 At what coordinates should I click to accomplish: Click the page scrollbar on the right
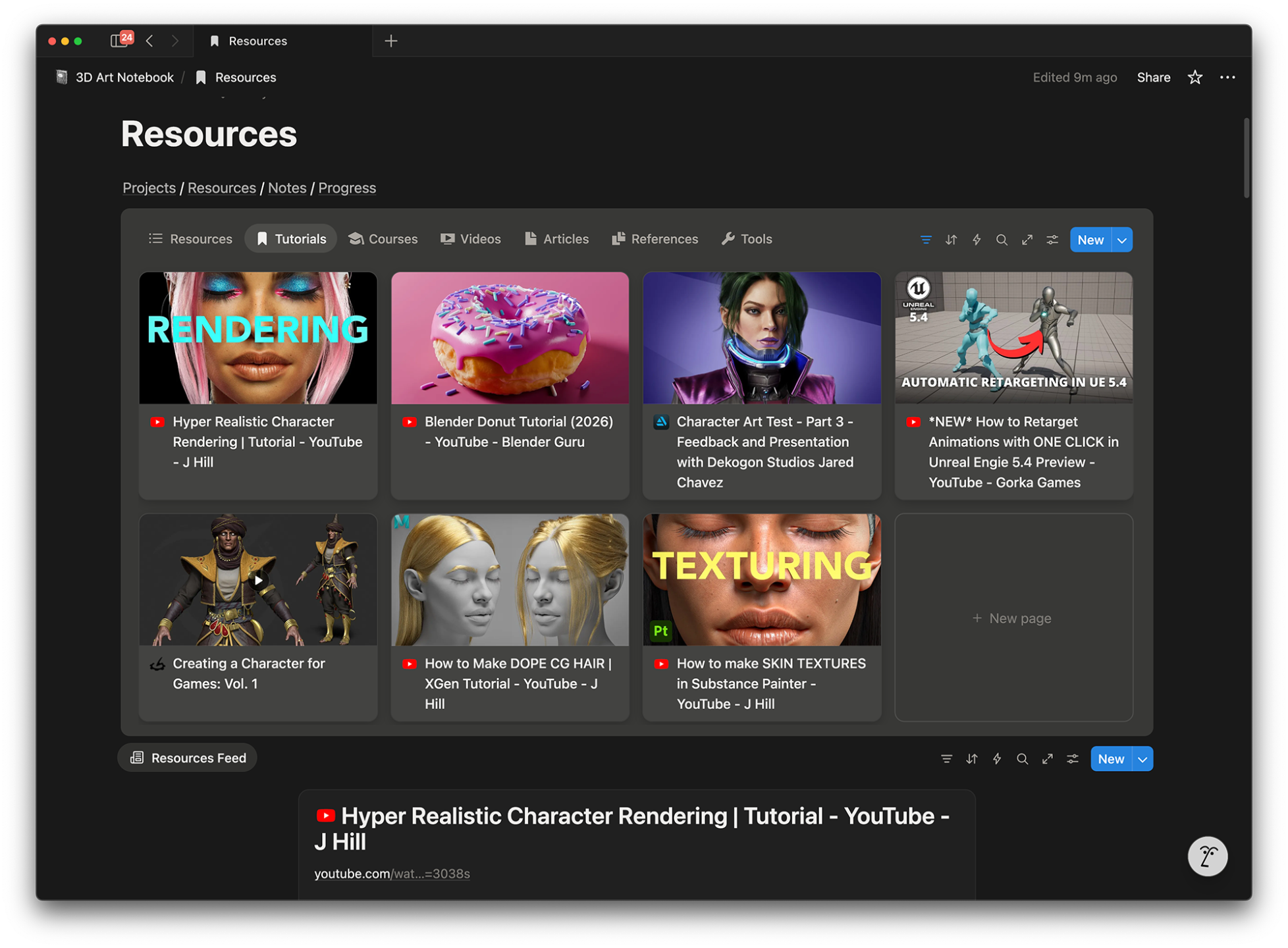pos(1246,158)
